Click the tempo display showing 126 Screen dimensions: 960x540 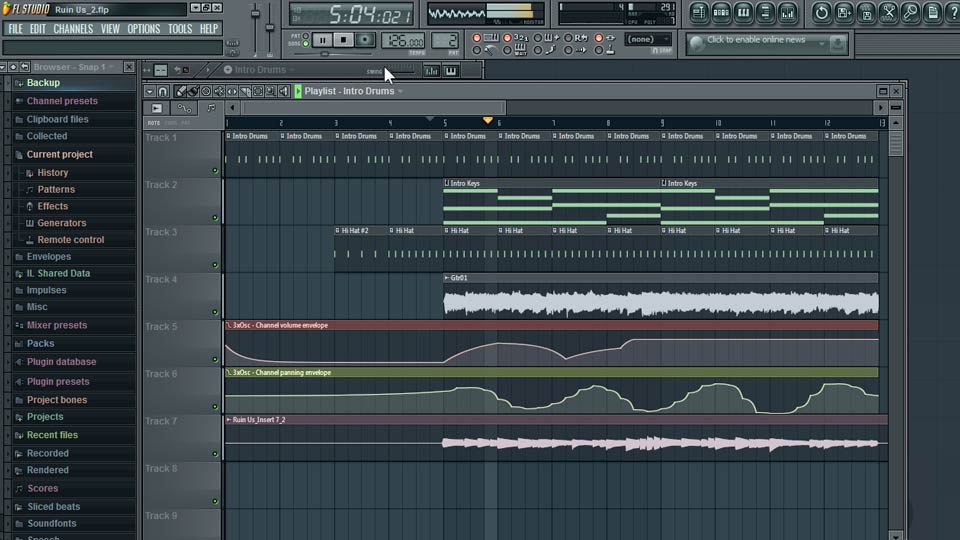402,41
